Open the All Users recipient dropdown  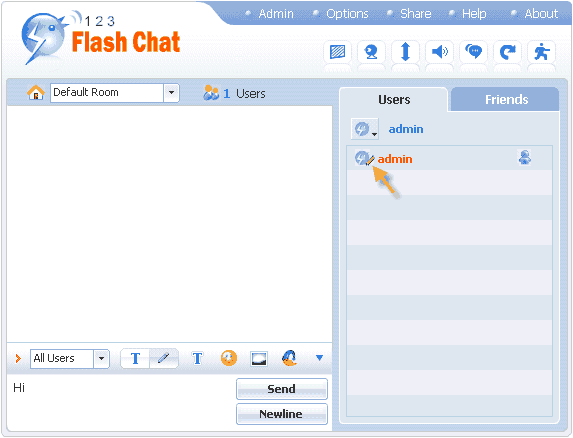pos(101,359)
